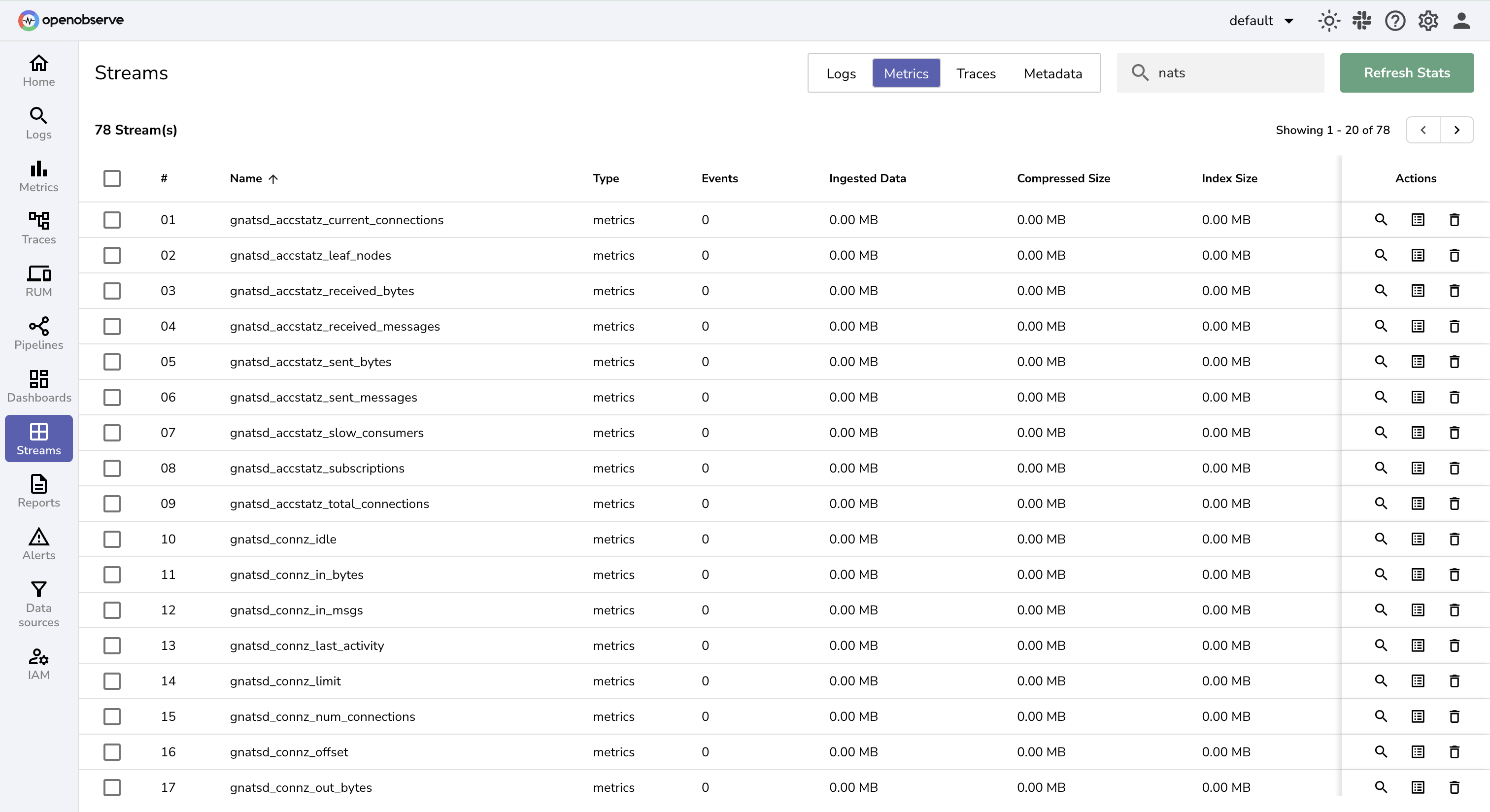This screenshot has width=1490, height=812.
Task: Open the Alerts section
Action: tap(38, 542)
